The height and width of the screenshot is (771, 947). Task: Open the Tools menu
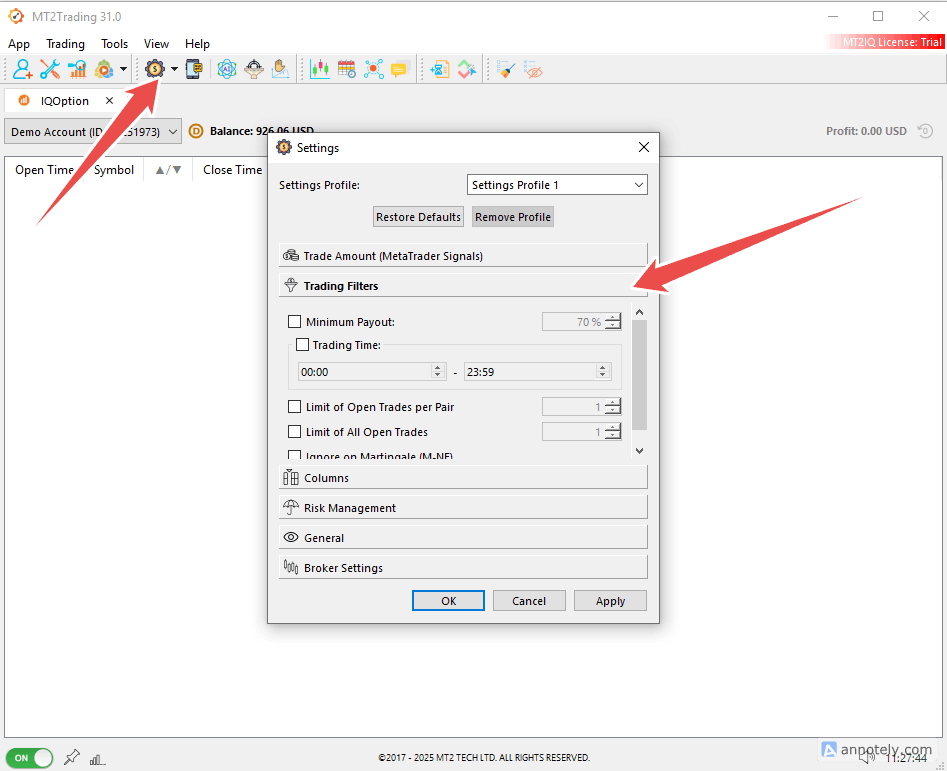point(114,43)
